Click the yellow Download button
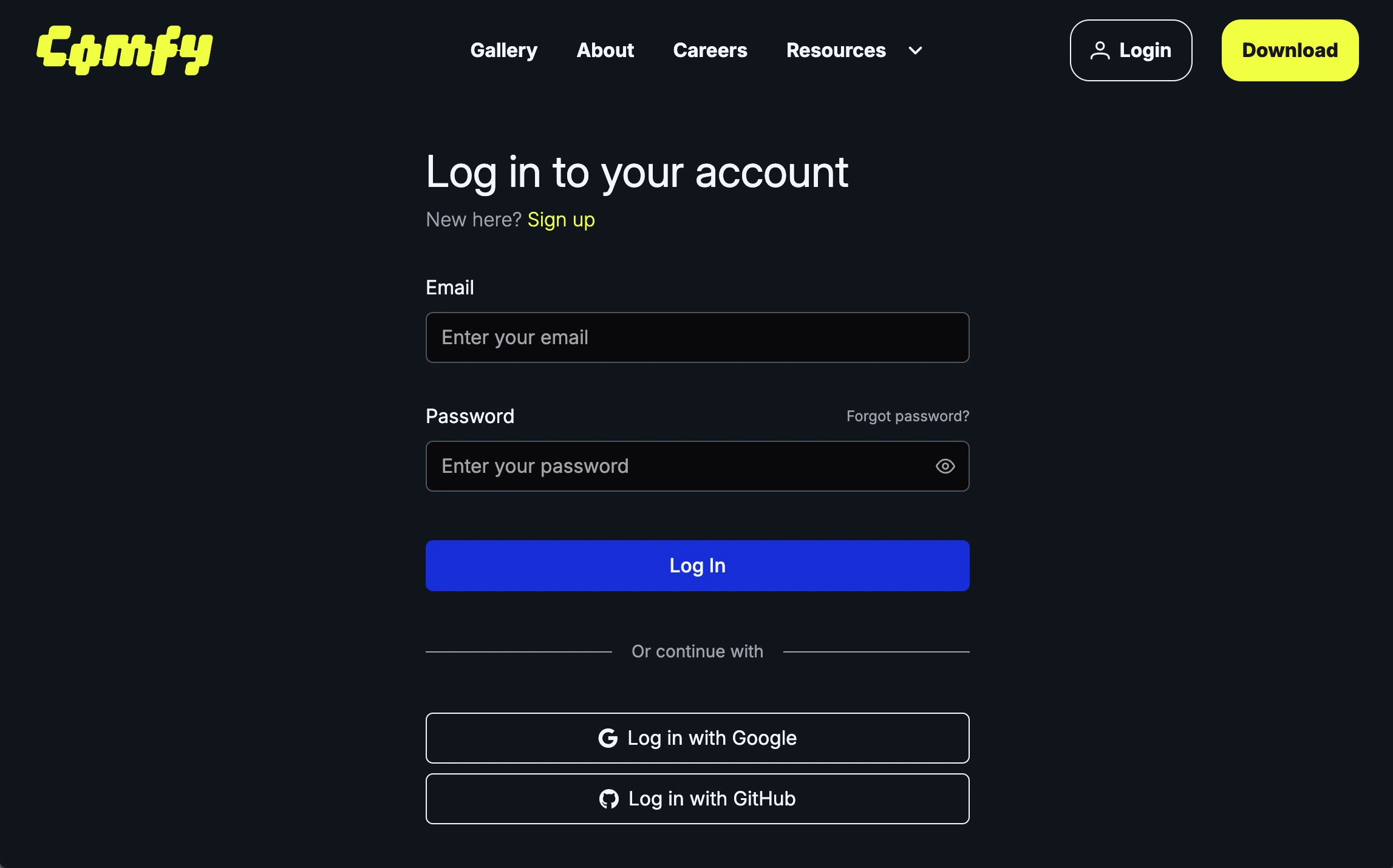Viewport: 1393px width, 868px height. (1289, 50)
